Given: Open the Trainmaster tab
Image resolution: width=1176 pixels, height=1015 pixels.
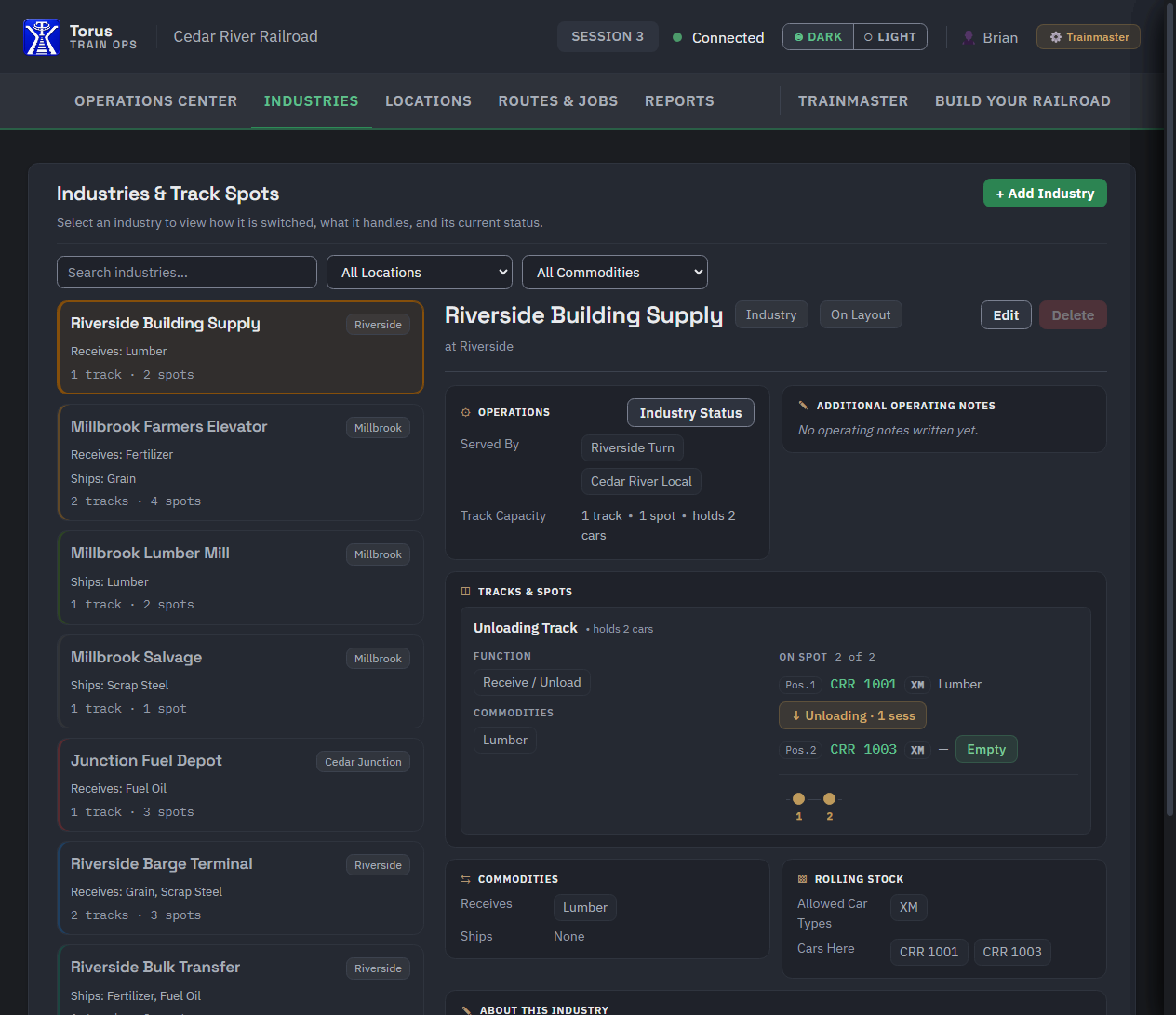Looking at the screenshot, I should point(853,101).
